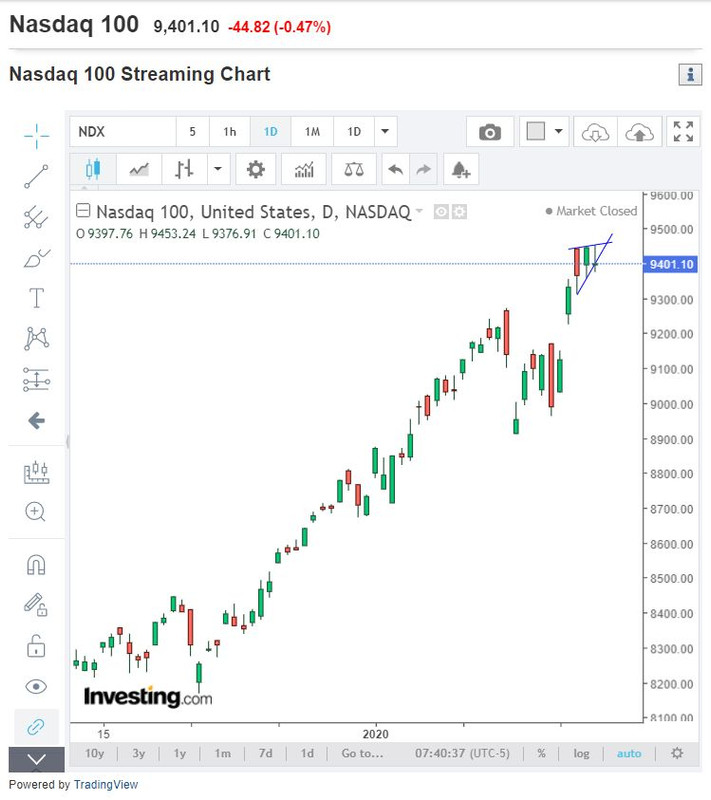
Task: Click the gray layout square swatch
Action: [x=536, y=131]
